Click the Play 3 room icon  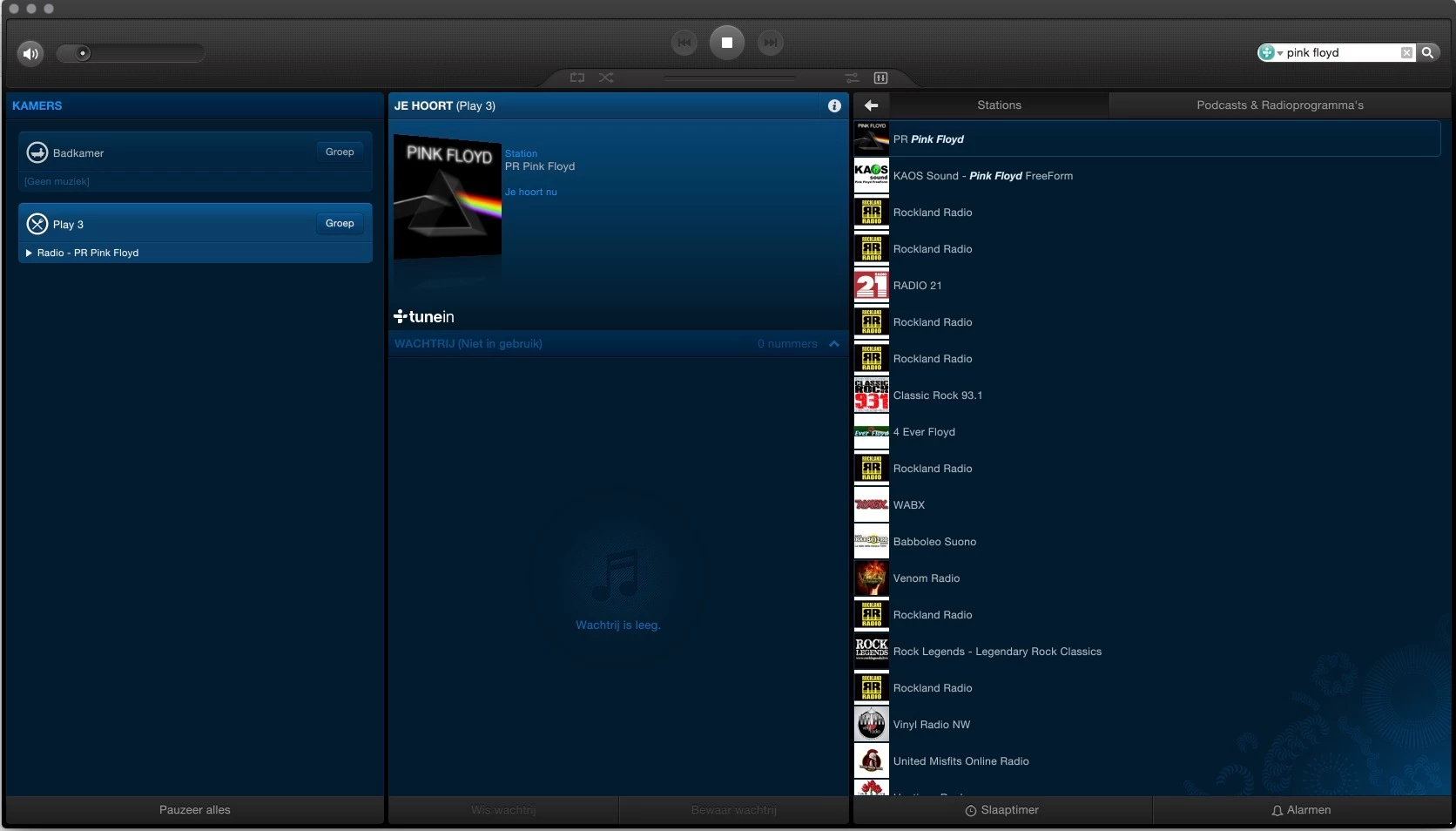click(37, 224)
